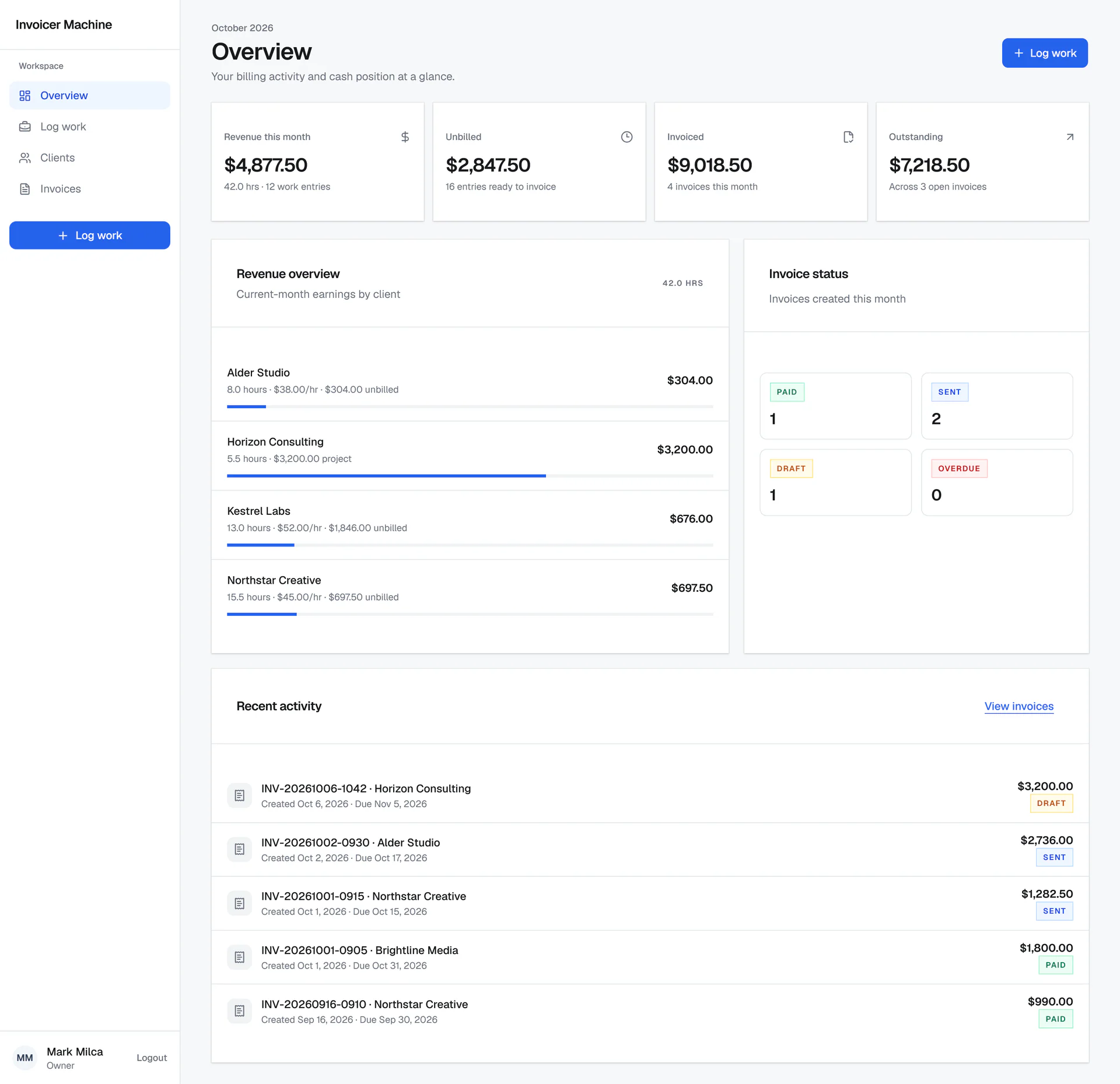The height and width of the screenshot is (1084, 1120).
Task: Click the $2,847.50 unbilled value
Action: [x=488, y=165]
